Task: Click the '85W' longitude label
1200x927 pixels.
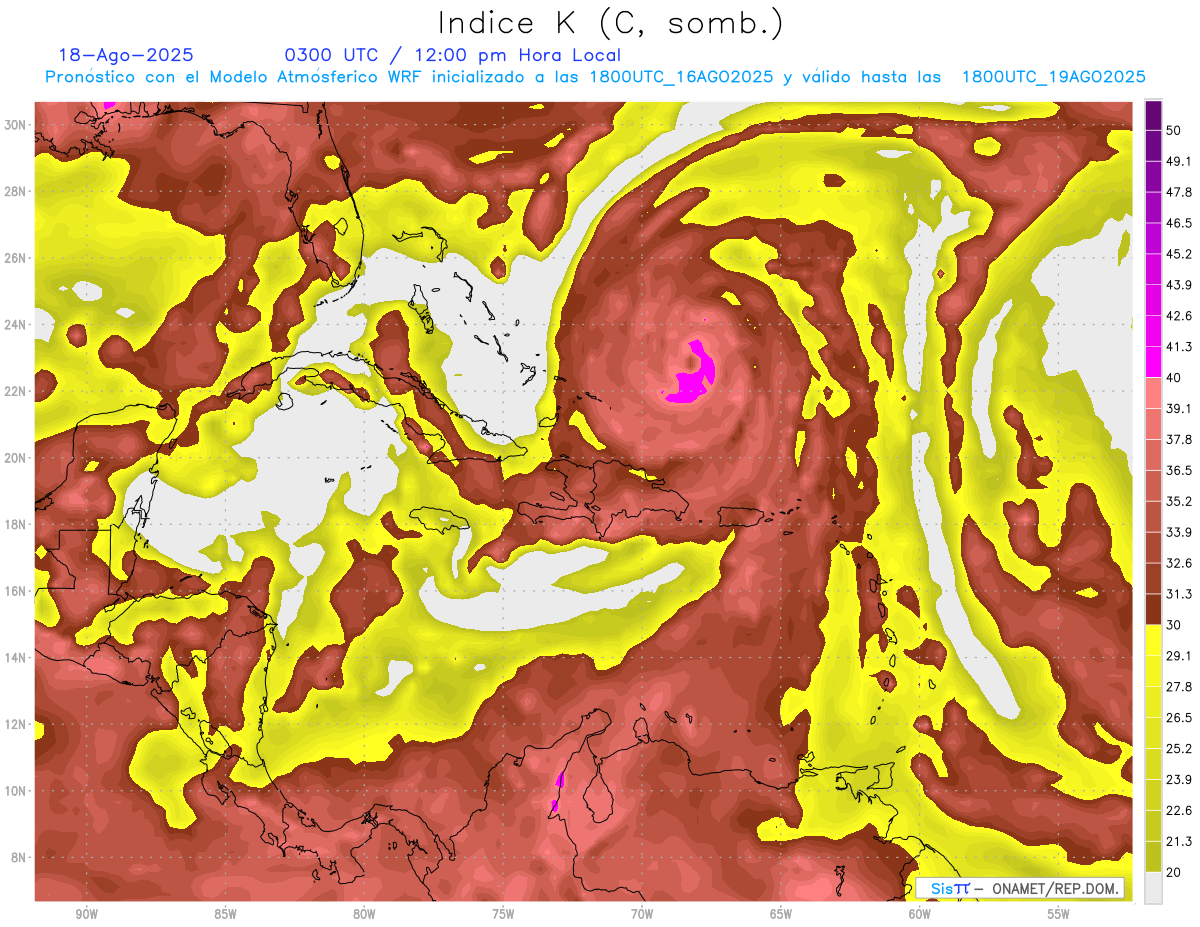Action: pos(225,915)
